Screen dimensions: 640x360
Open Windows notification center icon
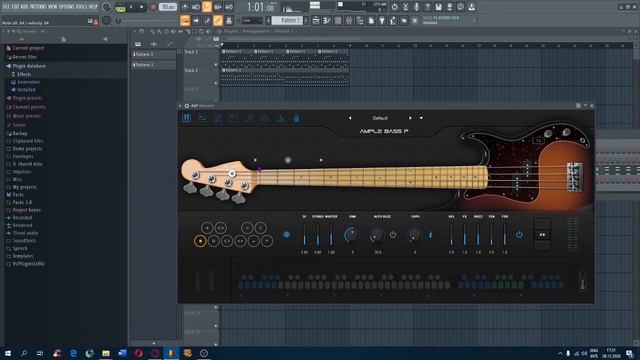629,353
